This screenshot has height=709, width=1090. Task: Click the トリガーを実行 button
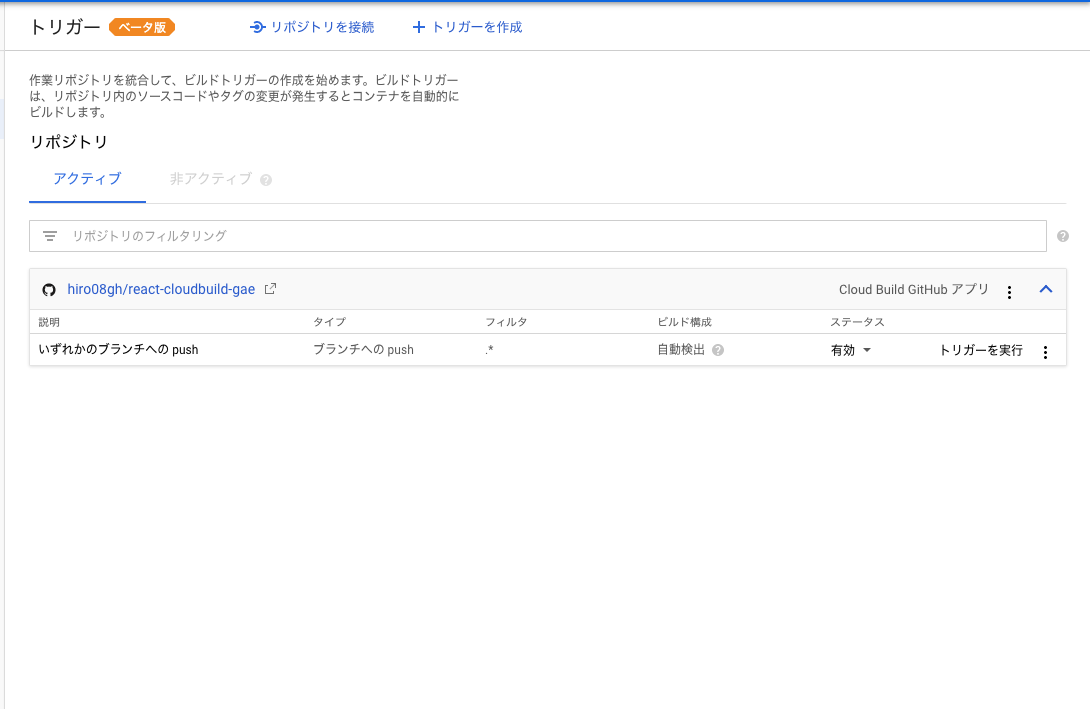981,350
